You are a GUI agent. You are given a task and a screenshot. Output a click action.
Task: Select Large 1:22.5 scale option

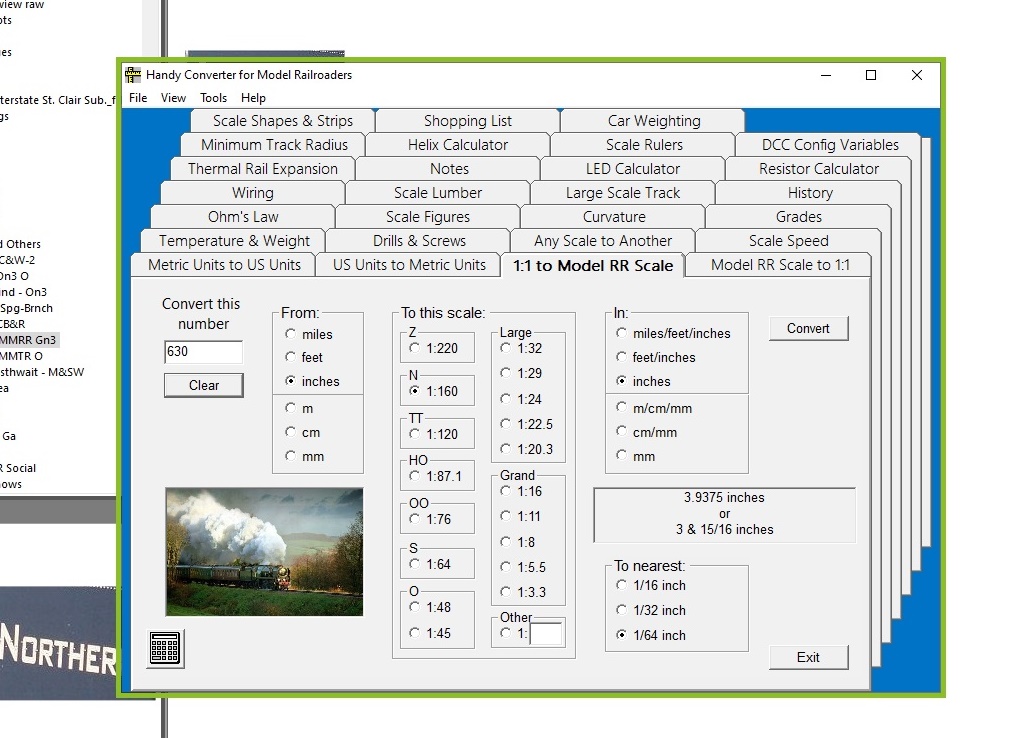[506, 424]
